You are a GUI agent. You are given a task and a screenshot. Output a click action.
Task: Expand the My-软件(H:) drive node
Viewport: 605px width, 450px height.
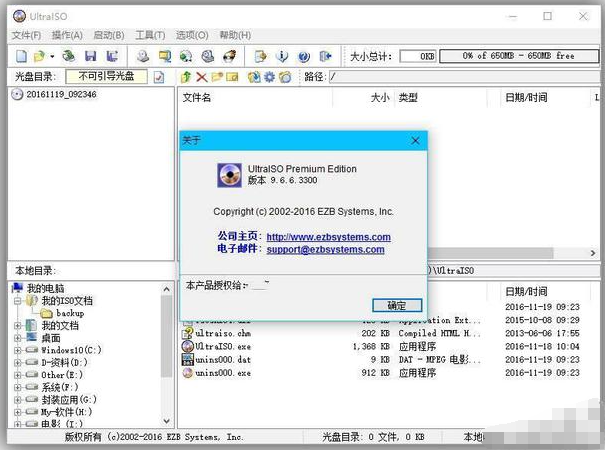[x=18, y=412]
